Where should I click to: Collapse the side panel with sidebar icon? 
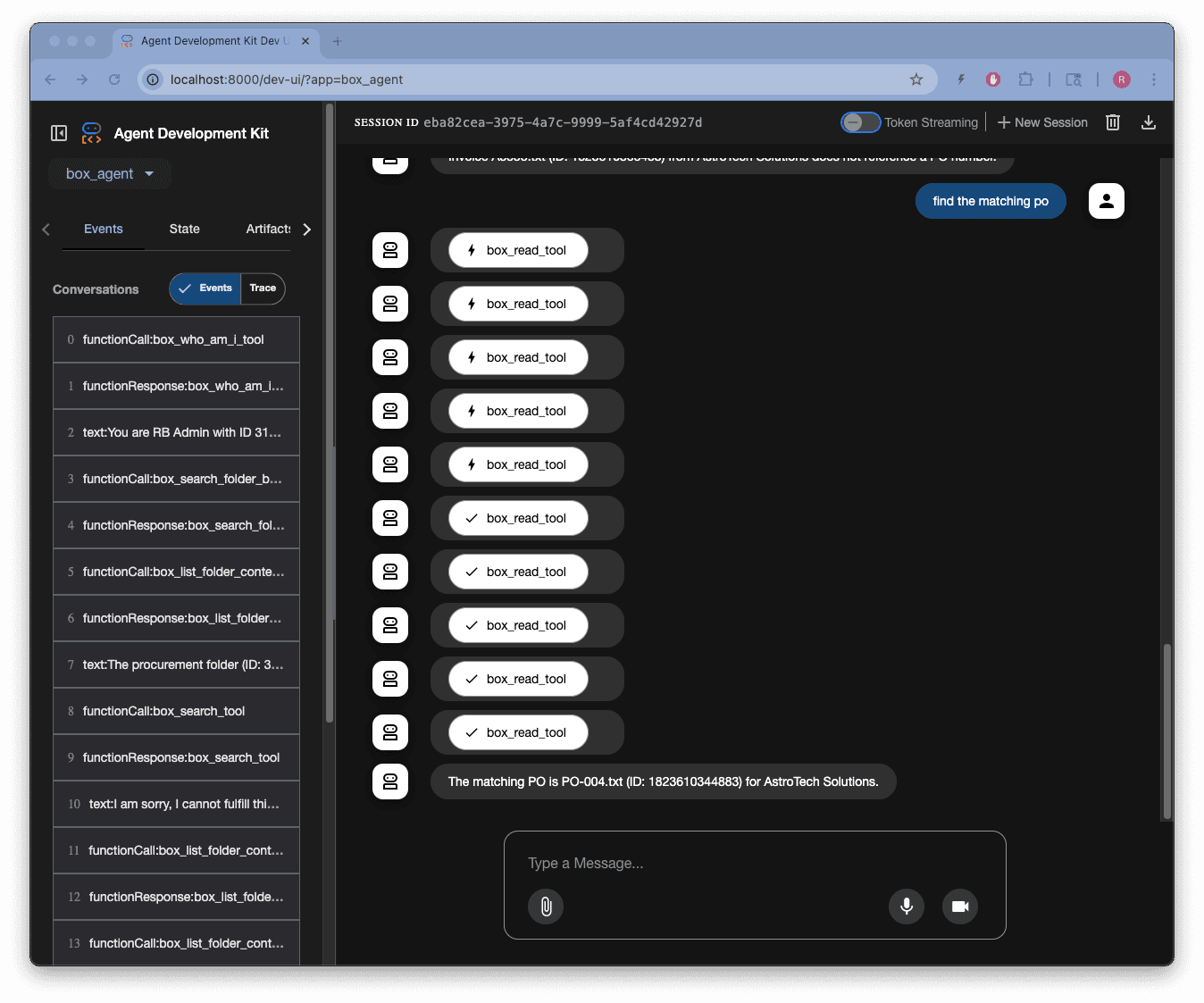point(59,133)
